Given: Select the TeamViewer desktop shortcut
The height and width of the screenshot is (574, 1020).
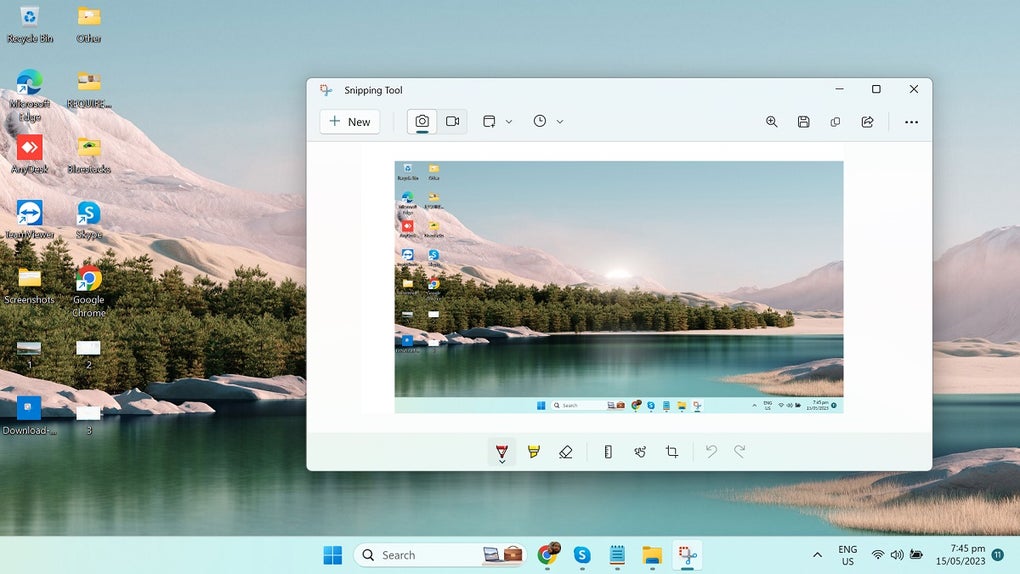Looking at the screenshot, I should point(29,220).
